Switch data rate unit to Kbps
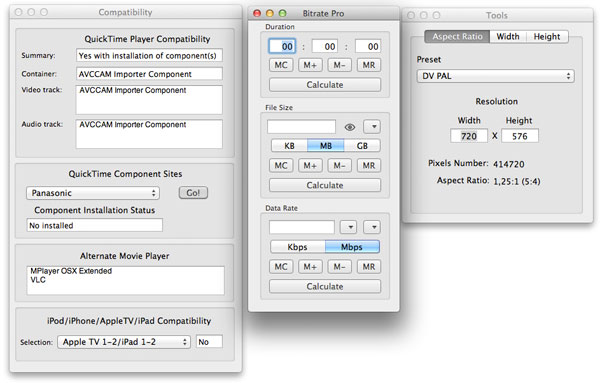The height and width of the screenshot is (383, 600). pos(297,247)
